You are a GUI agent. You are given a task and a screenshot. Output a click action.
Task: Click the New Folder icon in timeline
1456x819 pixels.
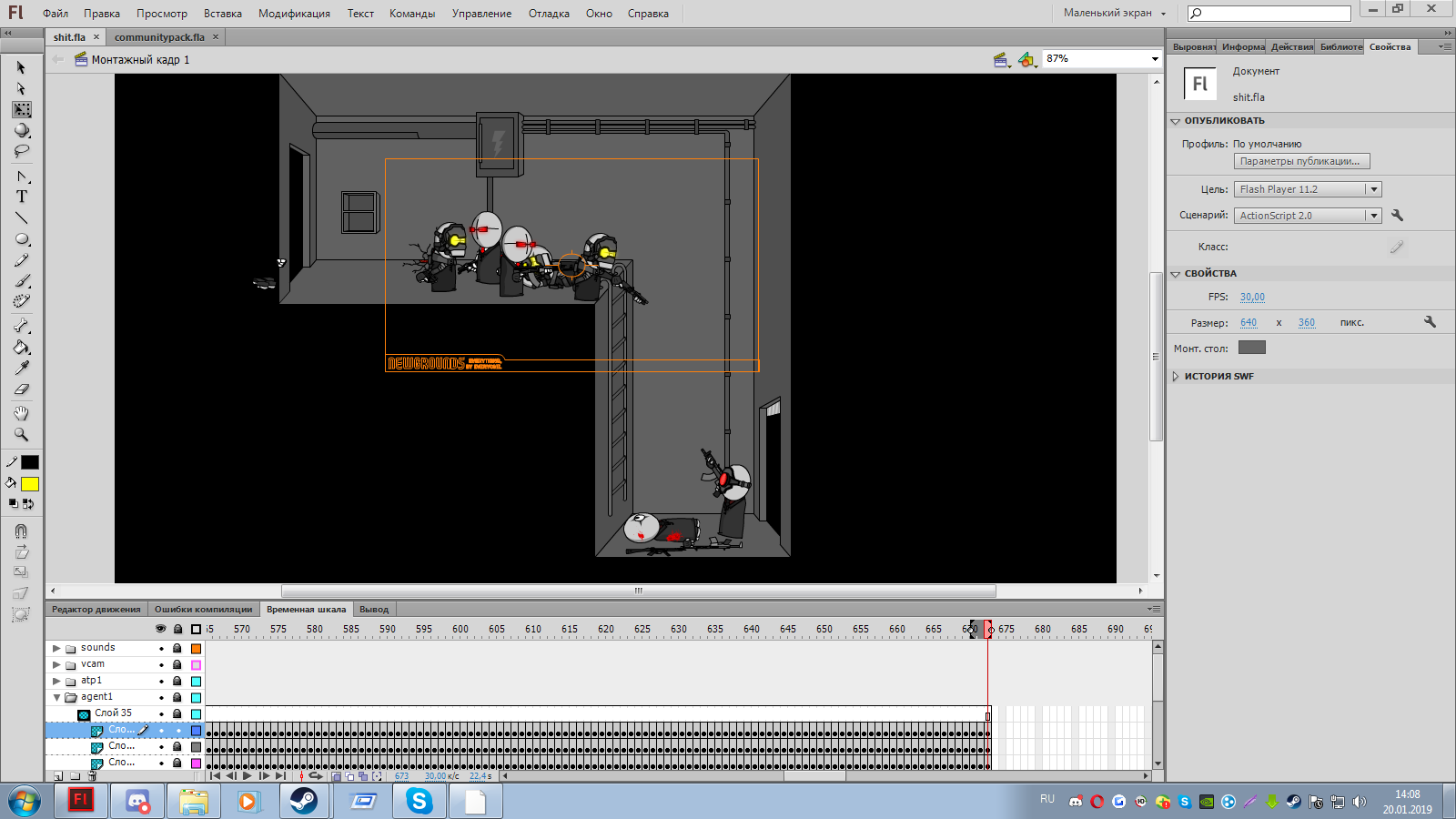point(76,776)
